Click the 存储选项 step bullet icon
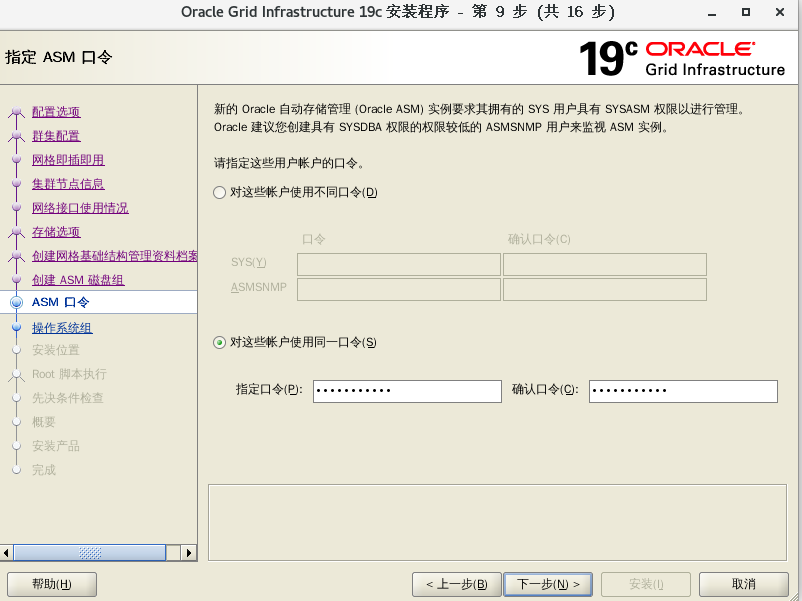Image resolution: width=802 pixels, height=601 pixels. (16, 232)
